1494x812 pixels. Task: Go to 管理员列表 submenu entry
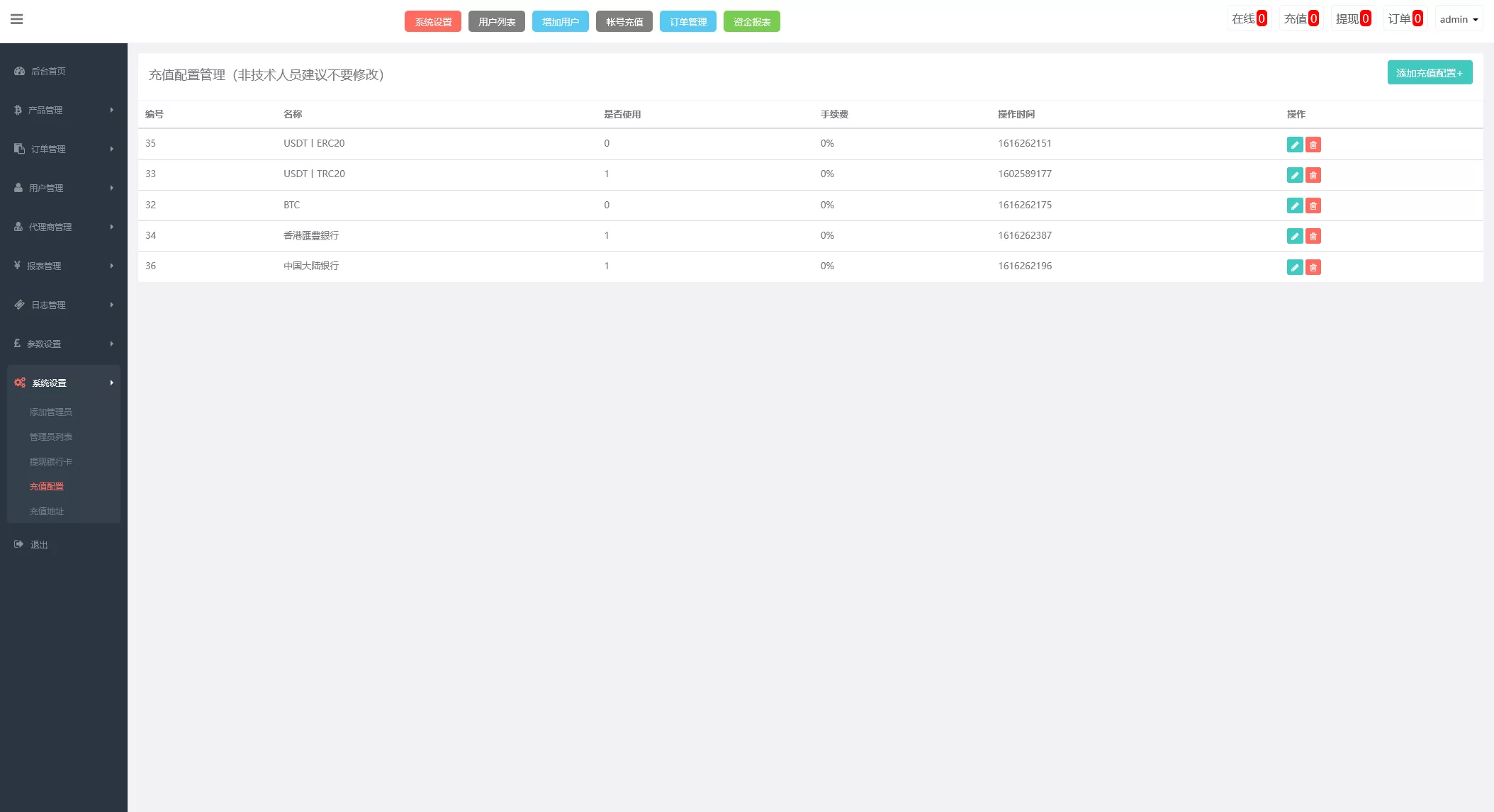[50, 436]
